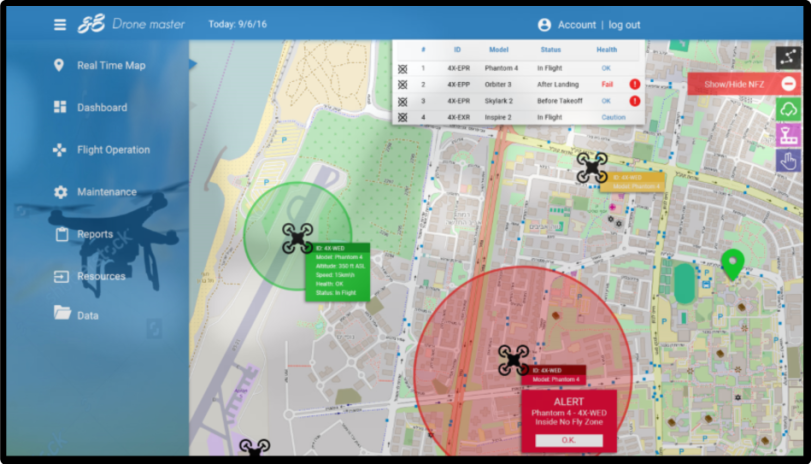Click drone icon in Inspire 2 row
This screenshot has width=811, height=464.
[402, 118]
